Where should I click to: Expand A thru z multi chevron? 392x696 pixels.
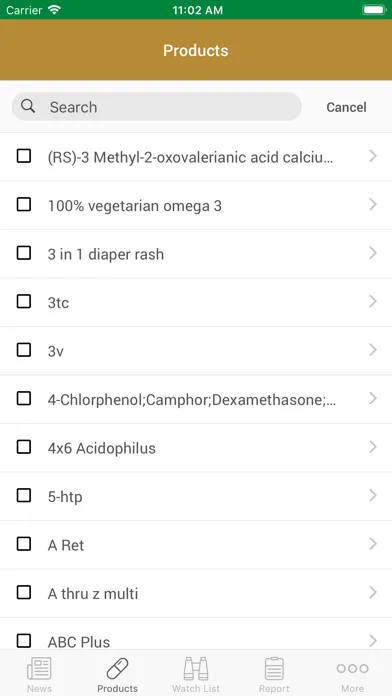(x=373, y=593)
